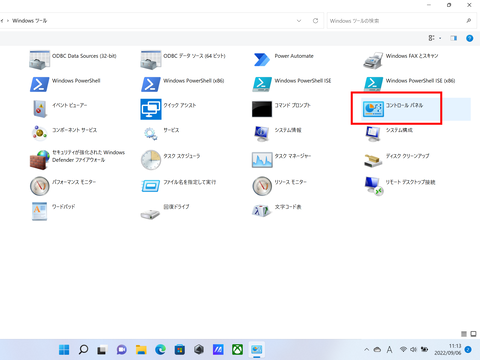Click Windows ツール in address breadcrumb
480x360 pixels.
click(x=30, y=21)
